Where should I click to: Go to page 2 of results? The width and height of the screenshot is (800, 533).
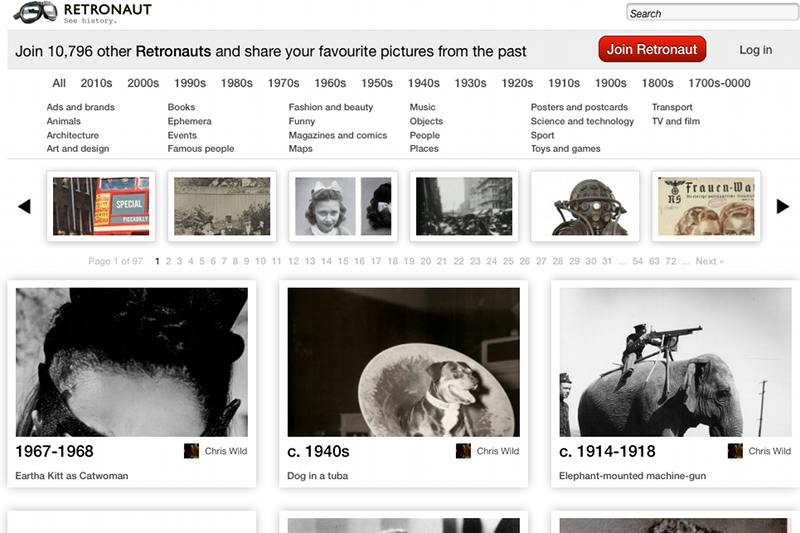click(168, 261)
